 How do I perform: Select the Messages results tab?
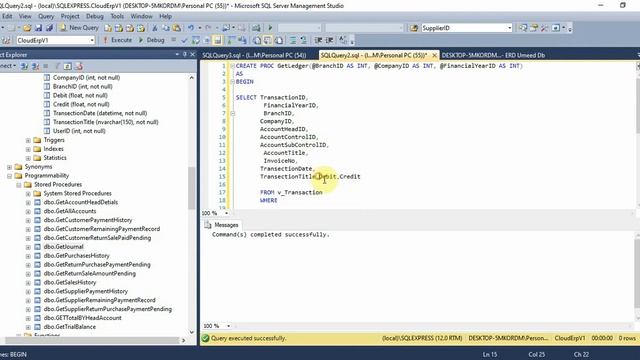tap(222, 225)
